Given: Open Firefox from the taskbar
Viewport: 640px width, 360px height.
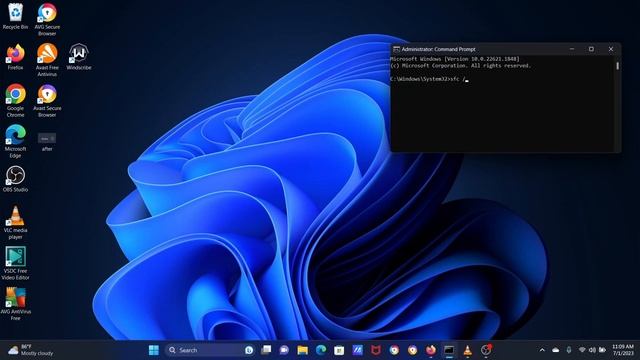Looking at the screenshot, I should tap(431, 350).
